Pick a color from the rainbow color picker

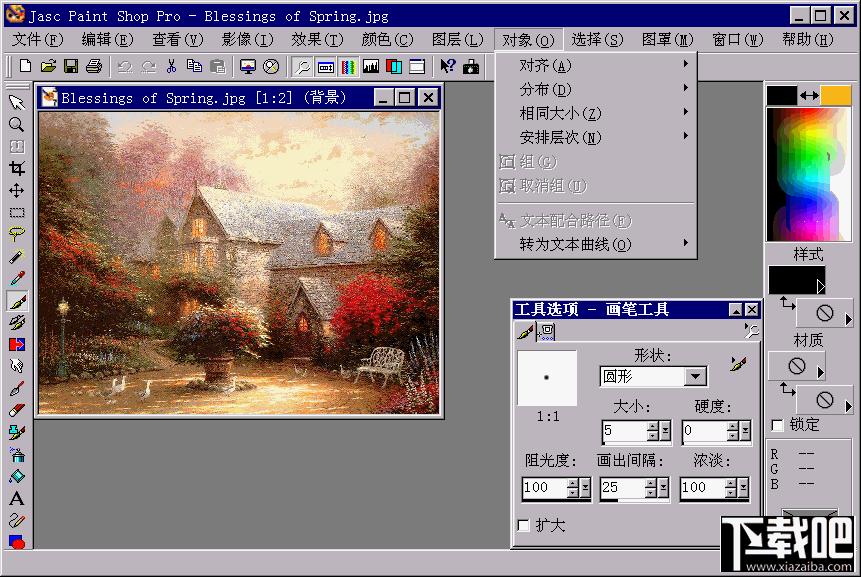pos(808,174)
